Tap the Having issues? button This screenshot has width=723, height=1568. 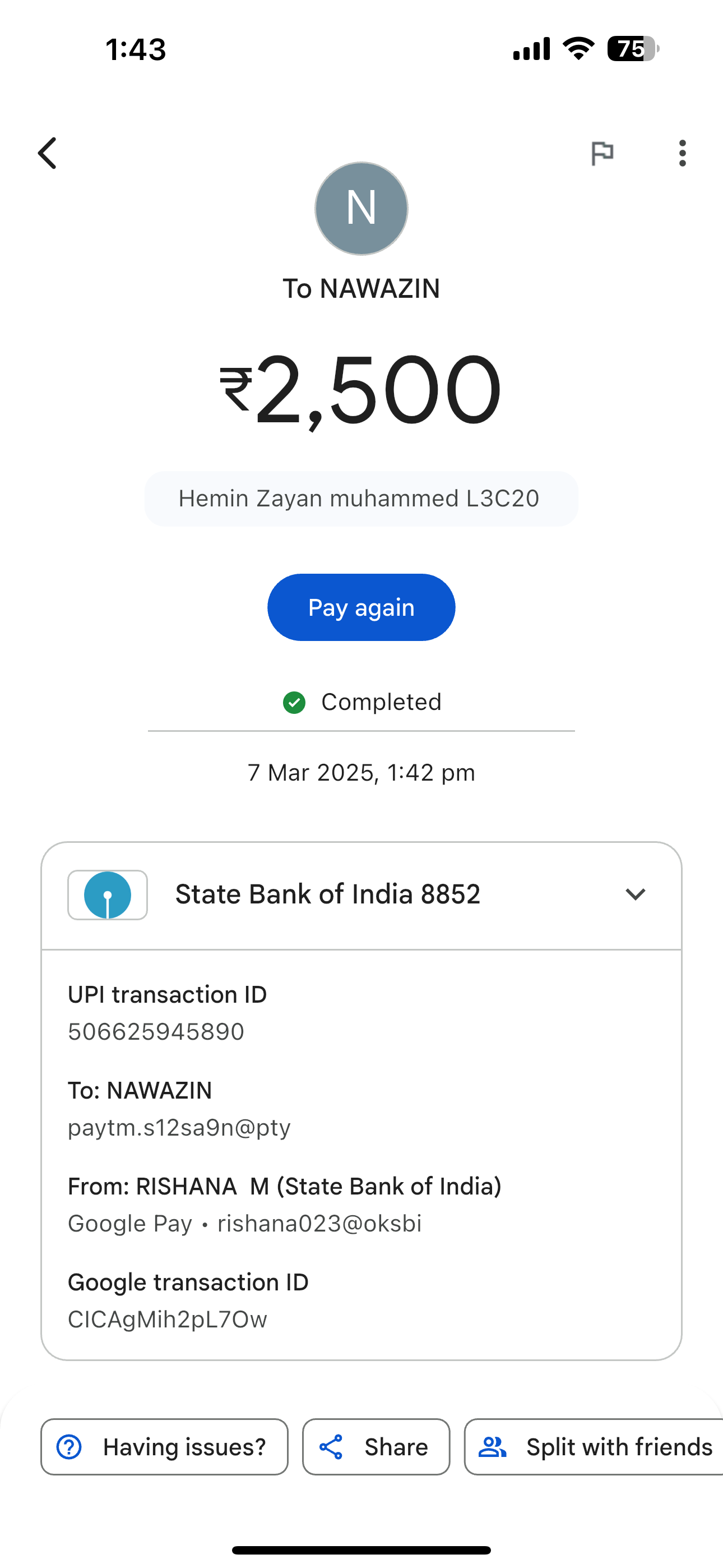[x=164, y=1447]
